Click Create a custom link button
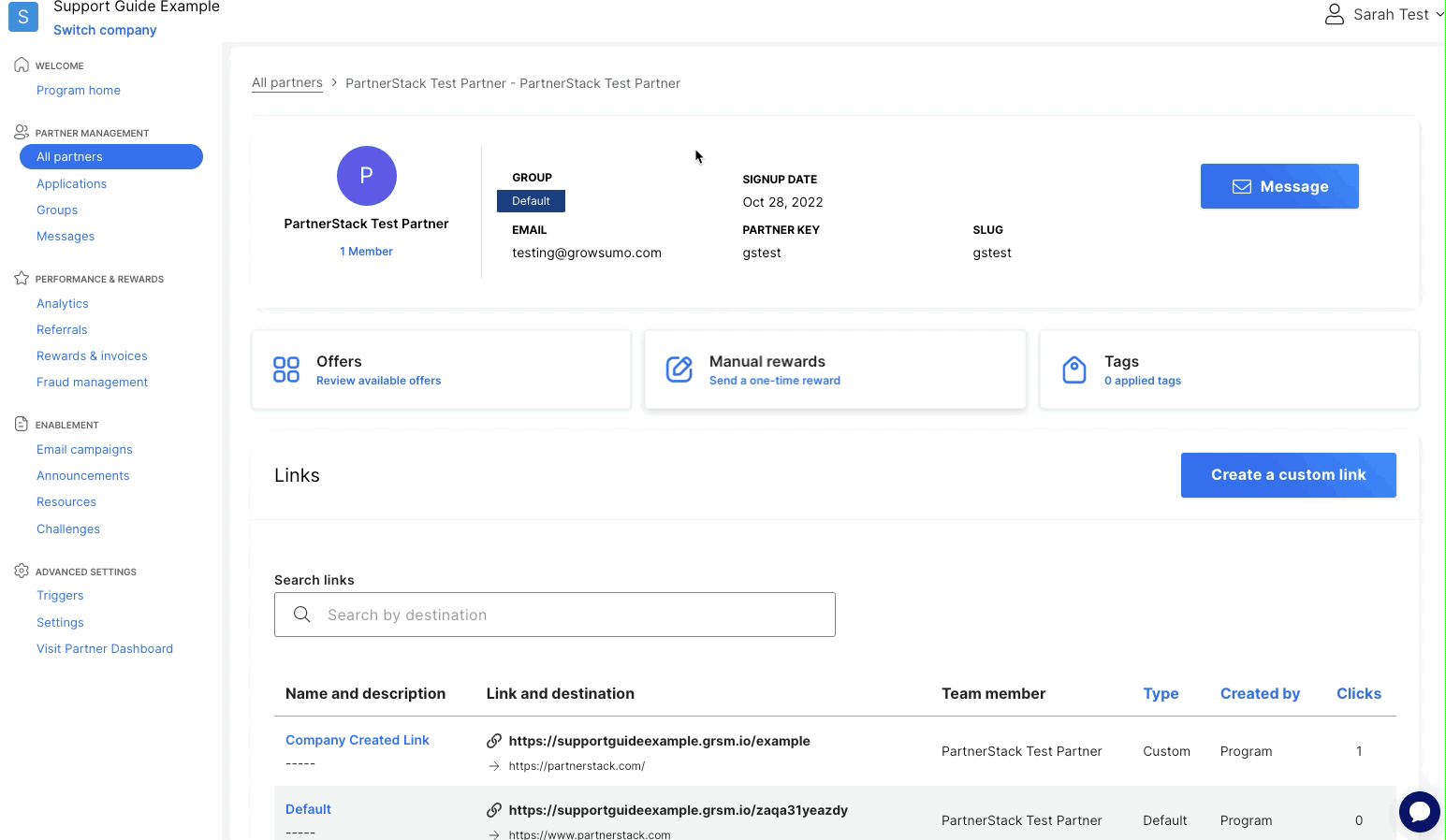The height and width of the screenshot is (840, 1446). 1289,475
